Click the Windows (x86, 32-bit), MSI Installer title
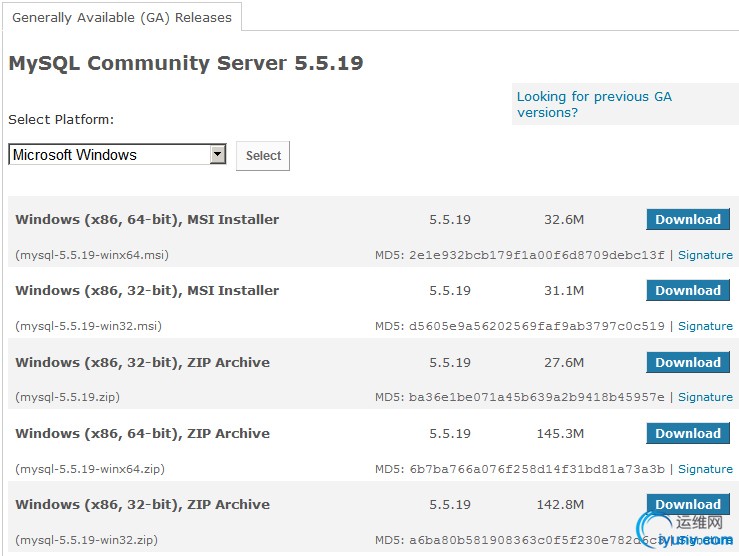The image size is (739, 556). click(x=147, y=291)
